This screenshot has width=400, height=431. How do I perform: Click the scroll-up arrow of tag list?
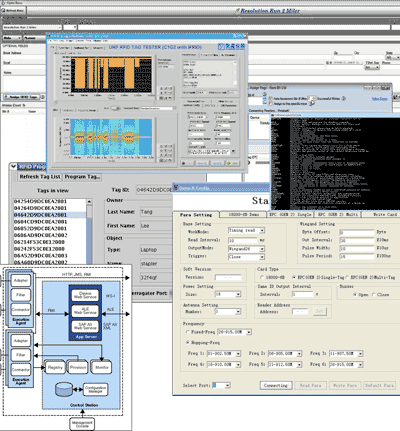[89, 202]
